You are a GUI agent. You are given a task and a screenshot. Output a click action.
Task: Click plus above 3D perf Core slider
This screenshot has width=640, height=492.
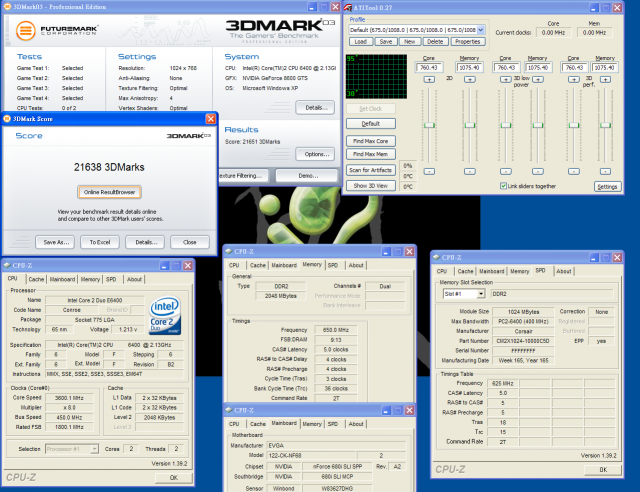pos(573,80)
